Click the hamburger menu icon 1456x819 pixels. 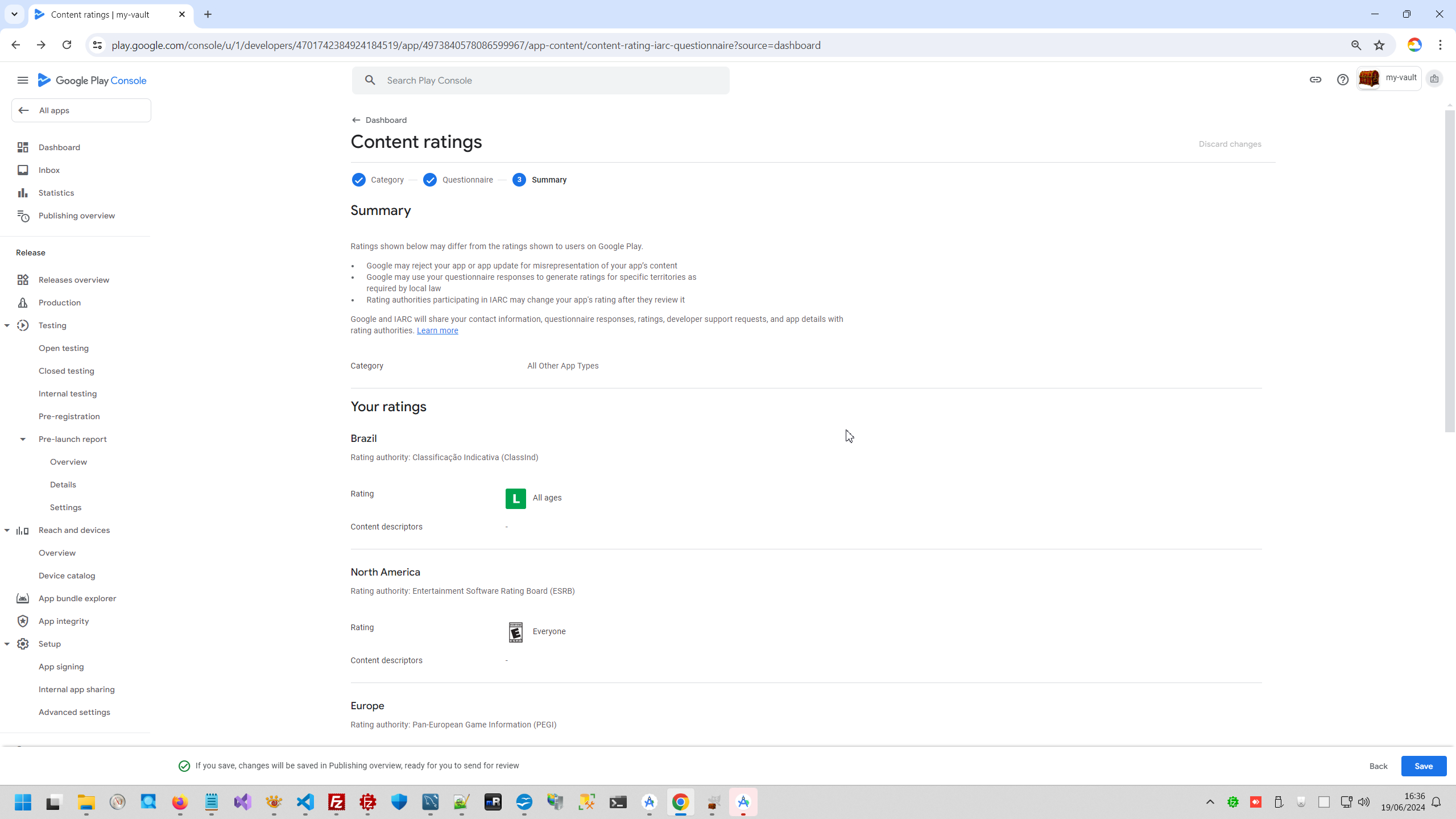click(x=23, y=80)
